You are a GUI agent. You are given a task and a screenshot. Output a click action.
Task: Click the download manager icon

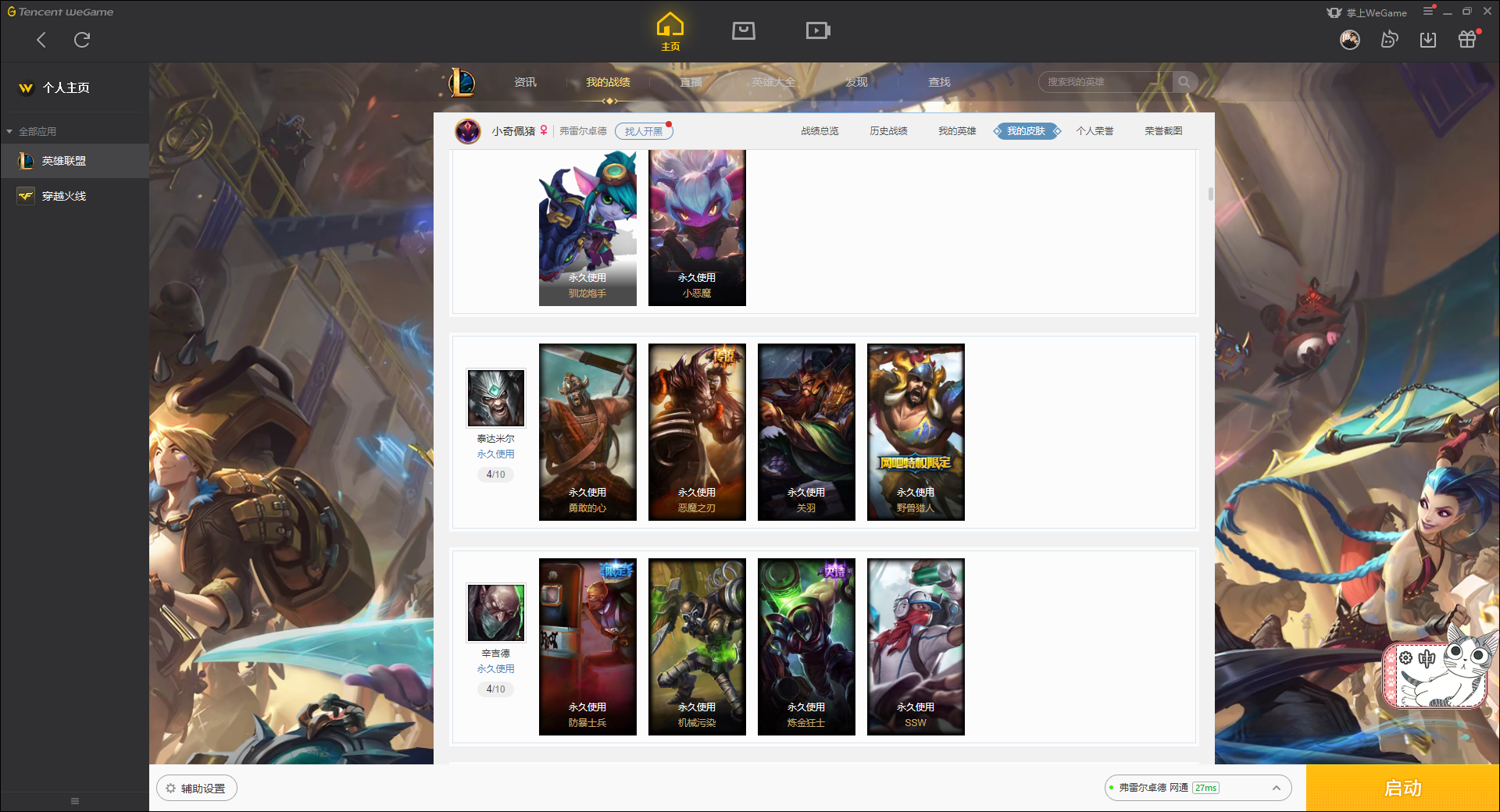coord(1428,39)
